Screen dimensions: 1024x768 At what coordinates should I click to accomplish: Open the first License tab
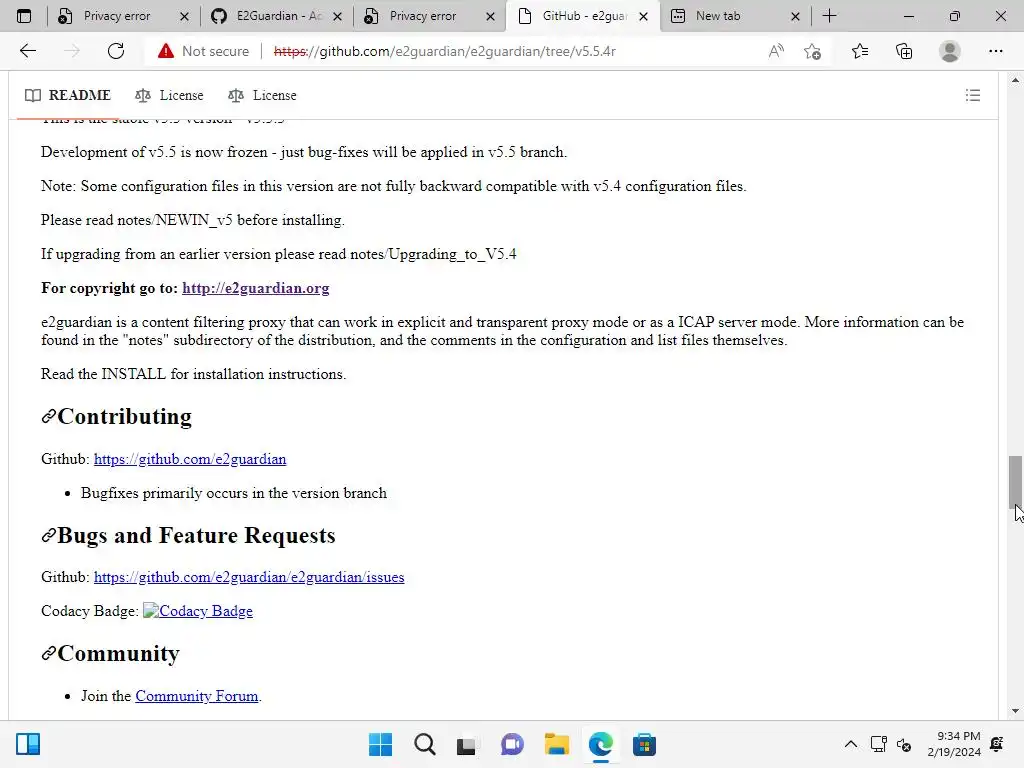click(x=169, y=95)
